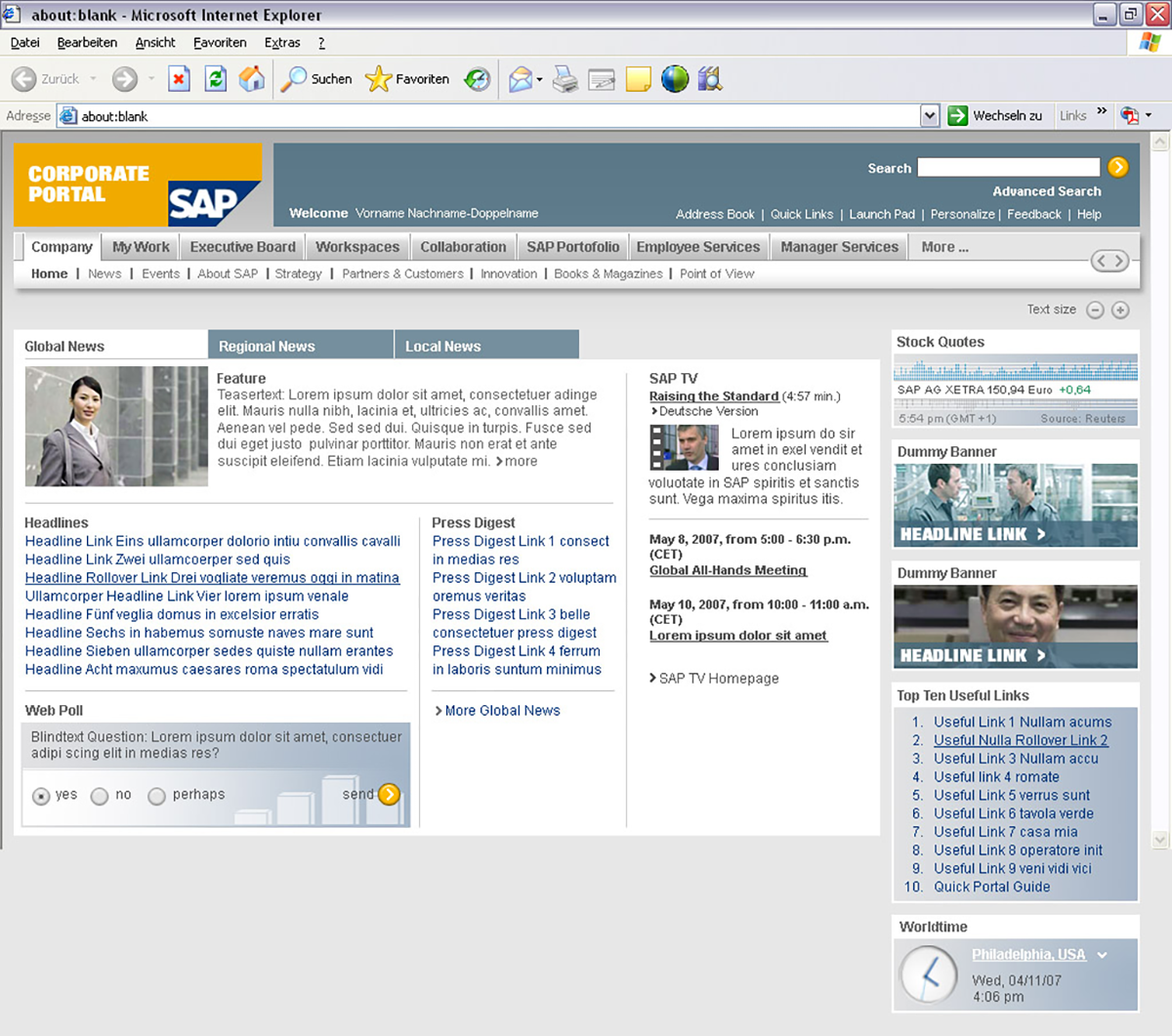Open the Worldtime city dropdown arrow
The image size is (1172, 1036).
tap(1103, 955)
